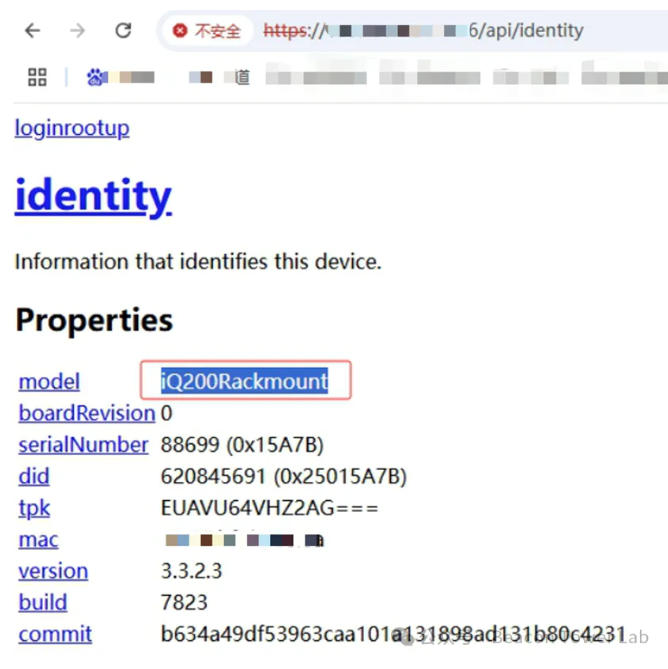Open the did property link
The image size is (668, 669).
34,476
